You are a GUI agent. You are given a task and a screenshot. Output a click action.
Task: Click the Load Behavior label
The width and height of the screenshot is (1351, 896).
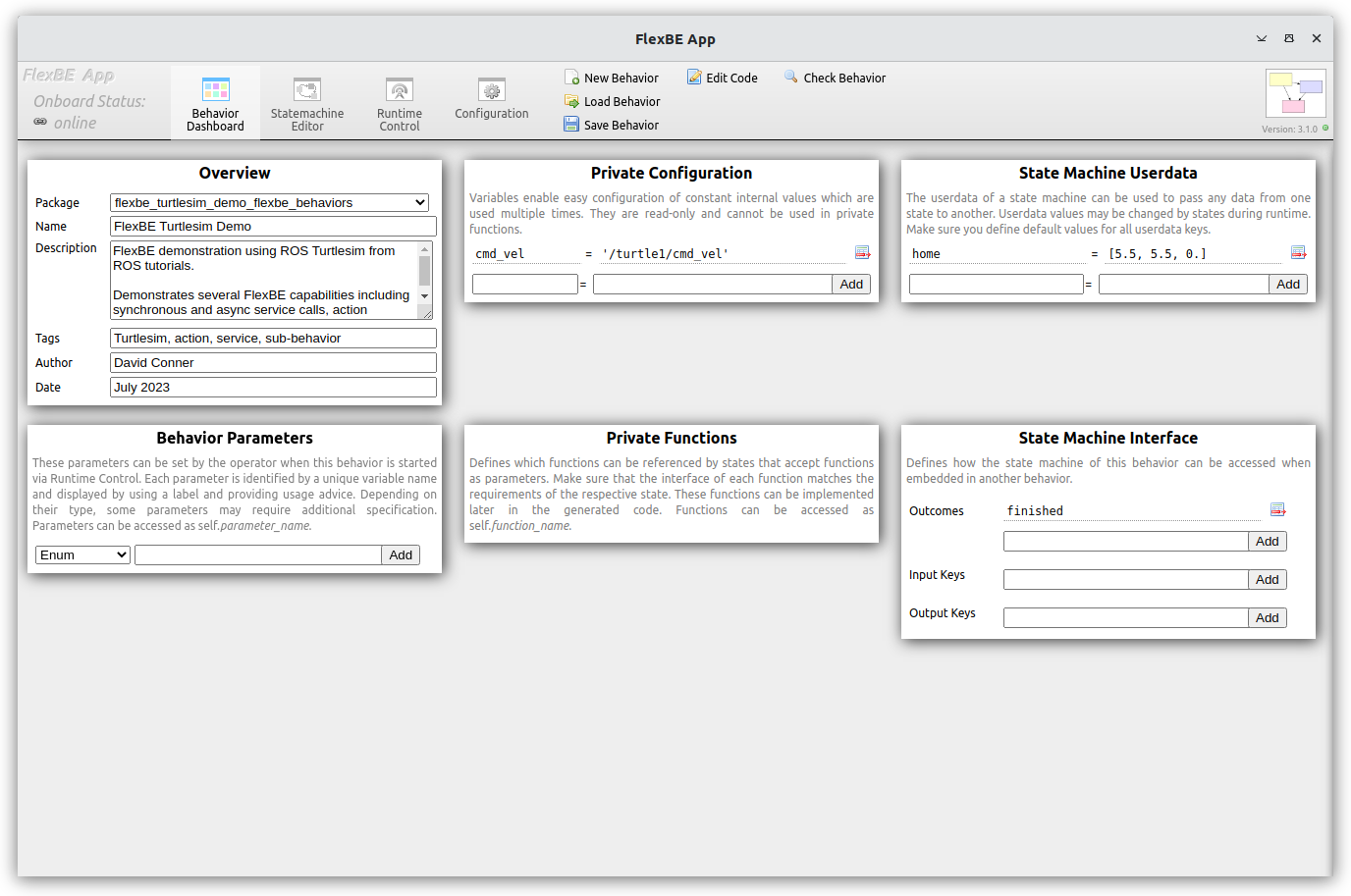pos(622,101)
